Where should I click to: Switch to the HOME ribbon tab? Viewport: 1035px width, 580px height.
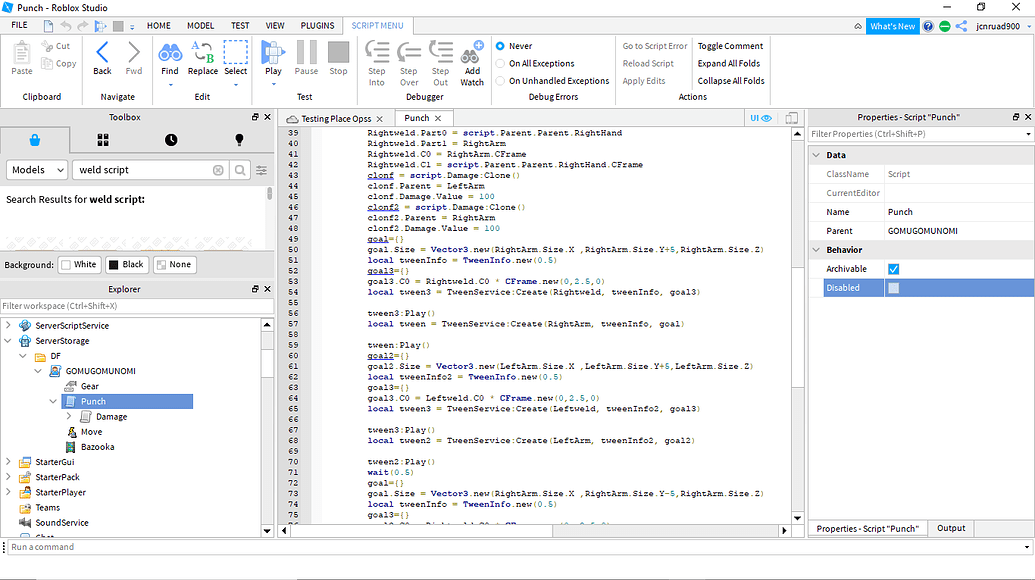[158, 26]
